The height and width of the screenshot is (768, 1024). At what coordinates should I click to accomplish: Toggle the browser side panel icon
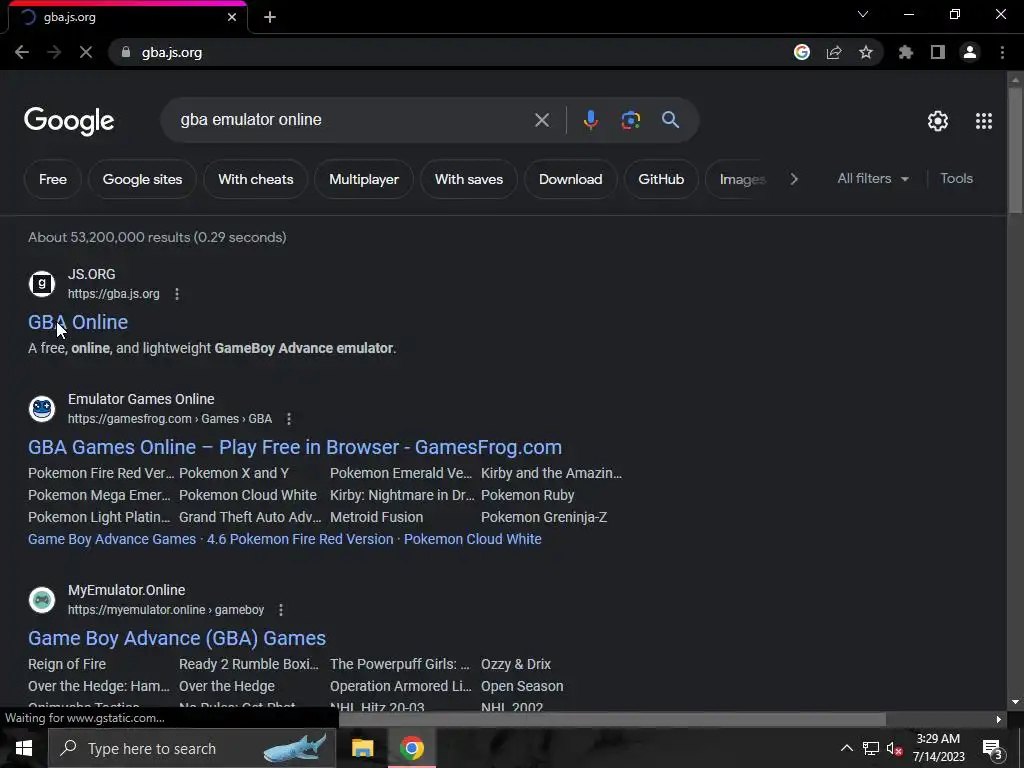click(x=938, y=52)
